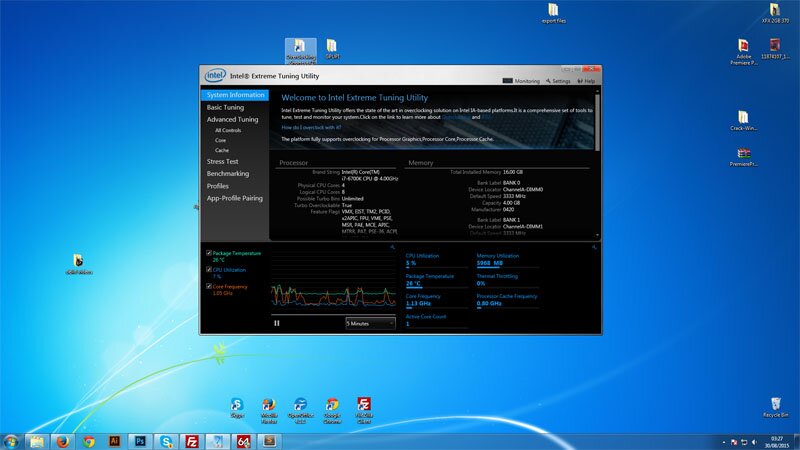
Task: Open AIDA64 from the taskbar
Action: click(243, 441)
